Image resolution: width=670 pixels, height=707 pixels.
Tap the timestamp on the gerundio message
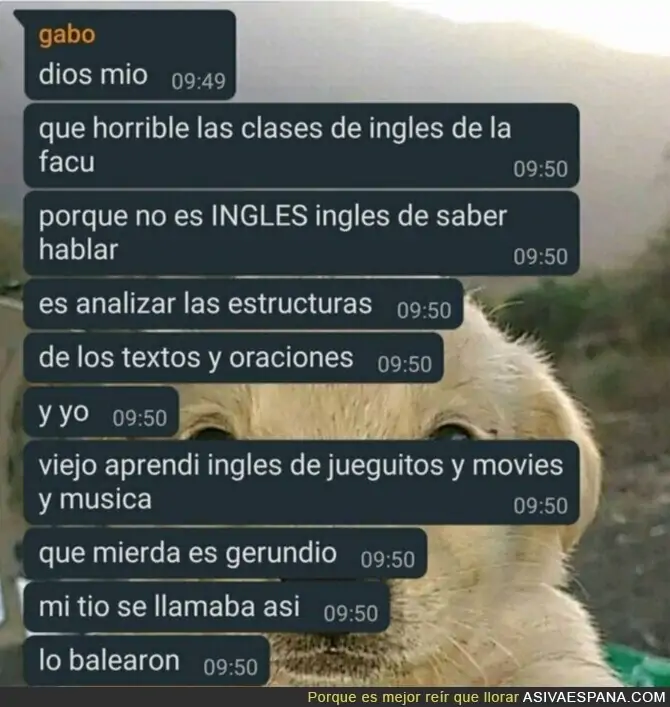pos(388,560)
